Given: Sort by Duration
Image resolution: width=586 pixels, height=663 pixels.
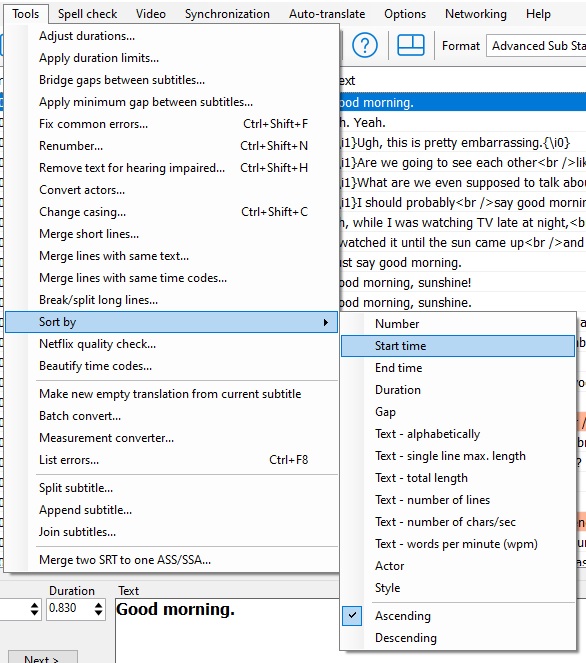Looking at the screenshot, I should tap(458, 390).
